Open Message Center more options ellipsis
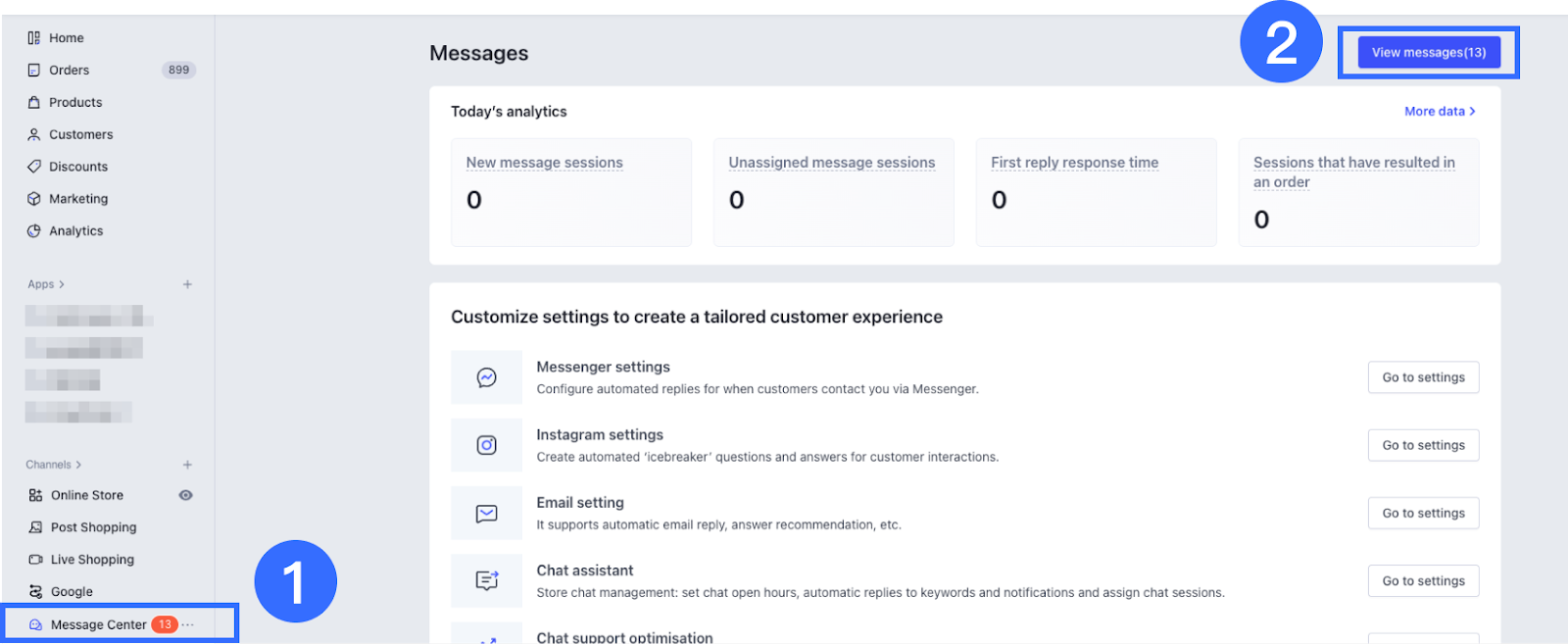 [x=188, y=624]
